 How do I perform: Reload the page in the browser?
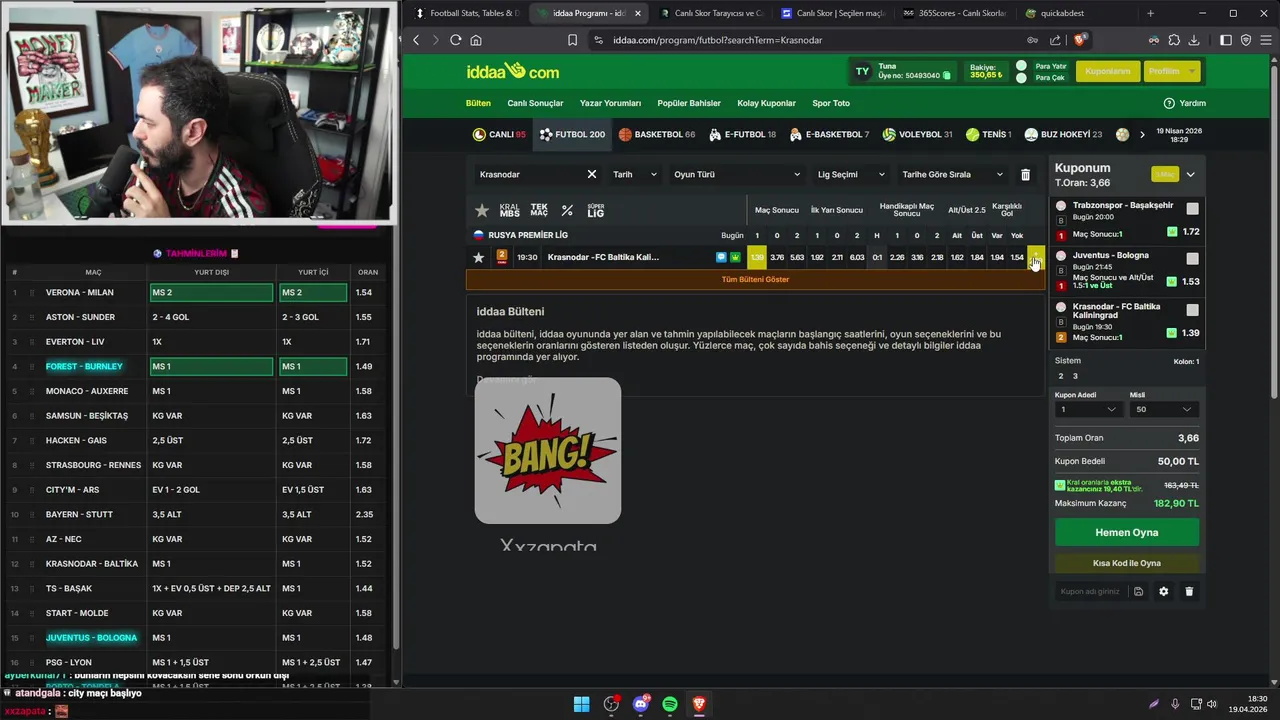click(x=455, y=40)
